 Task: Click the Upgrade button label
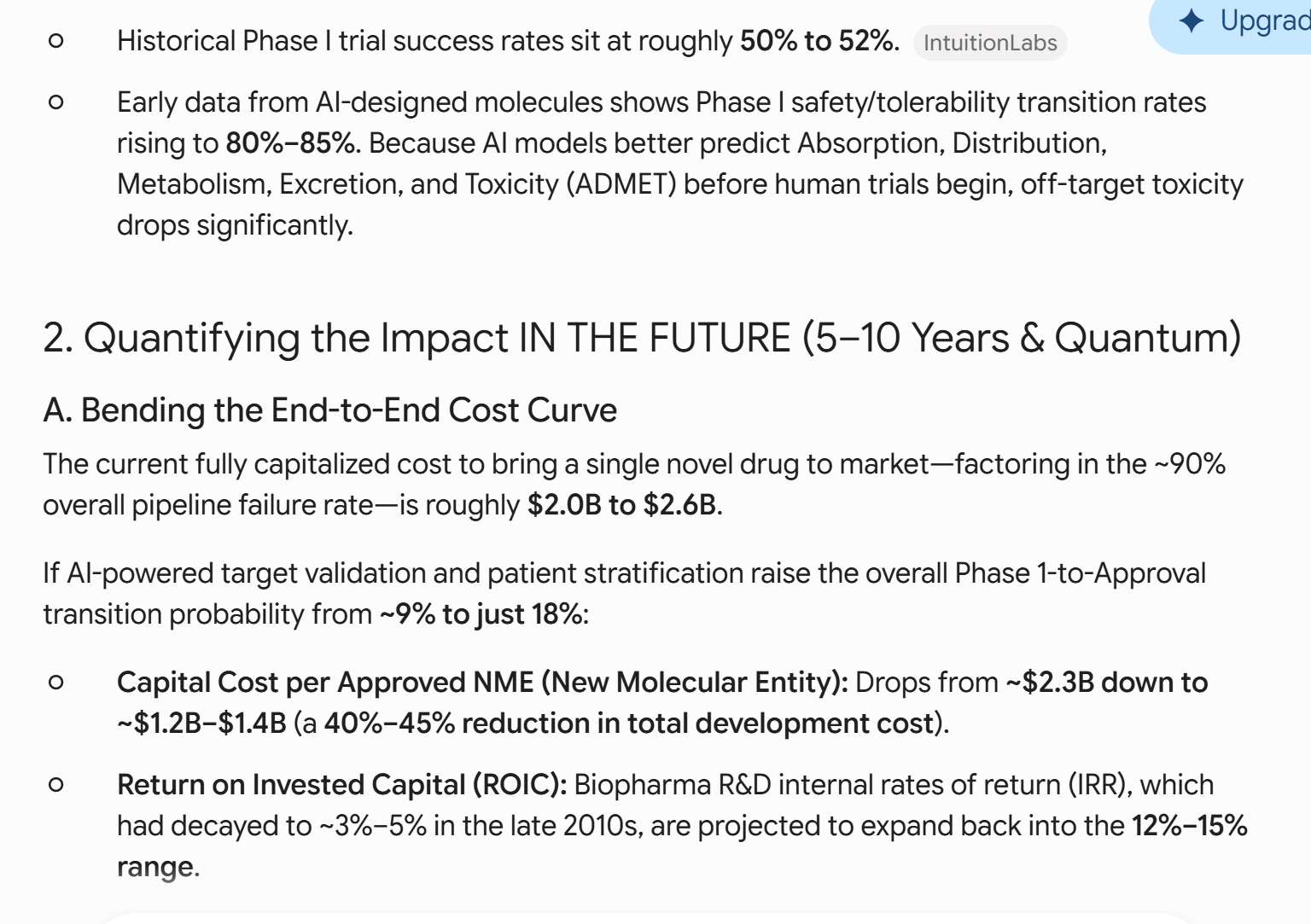[1265, 20]
